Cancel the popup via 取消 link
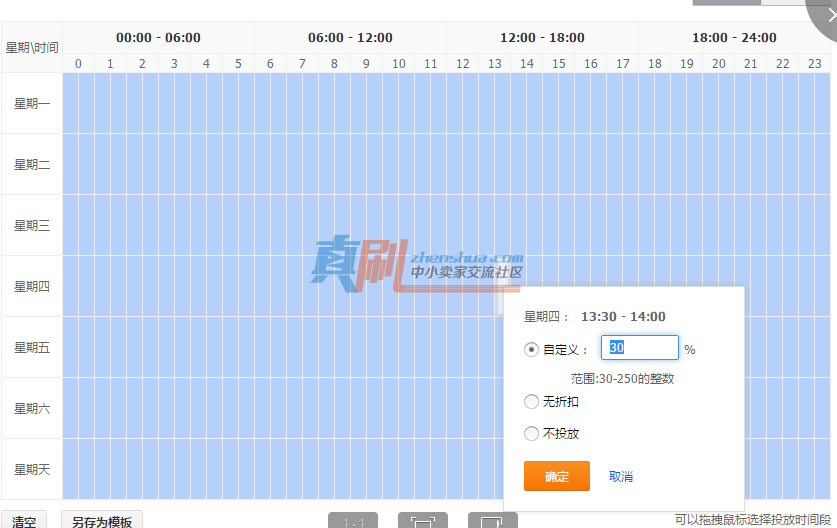Image resolution: width=837 pixels, height=528 pixels. pyautogui.click(x=621, y=476)
